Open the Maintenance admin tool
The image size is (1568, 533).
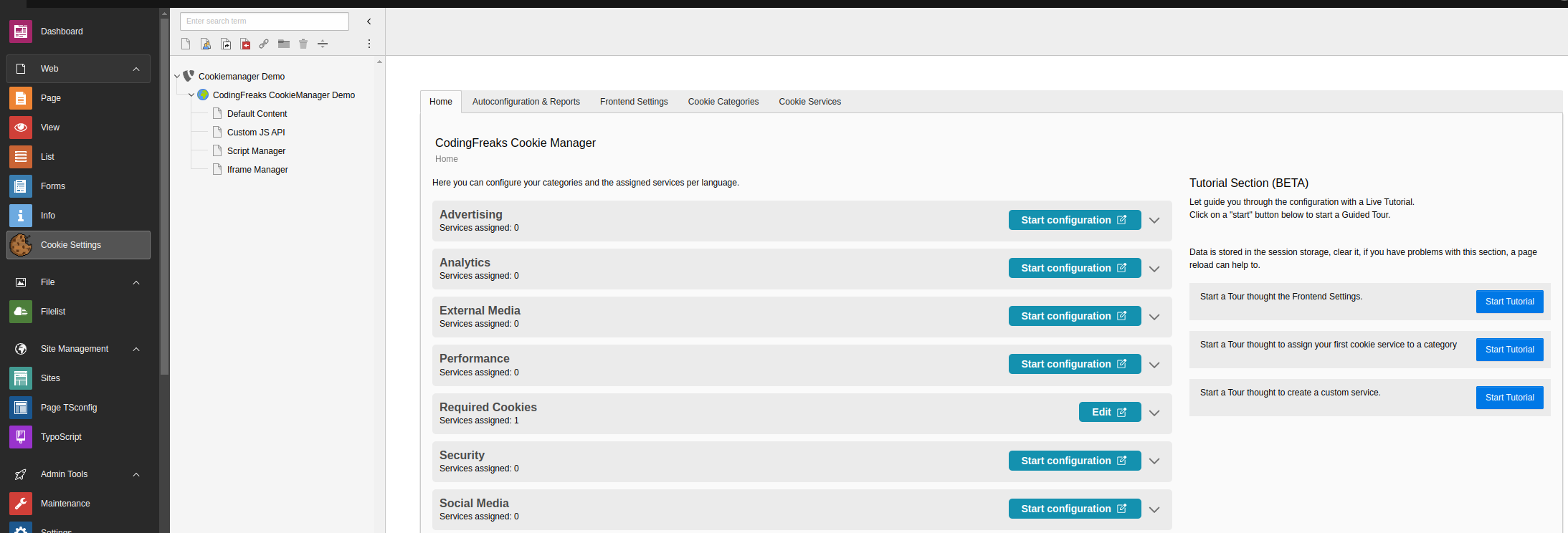pyautogui.click(x=65, y=504)
